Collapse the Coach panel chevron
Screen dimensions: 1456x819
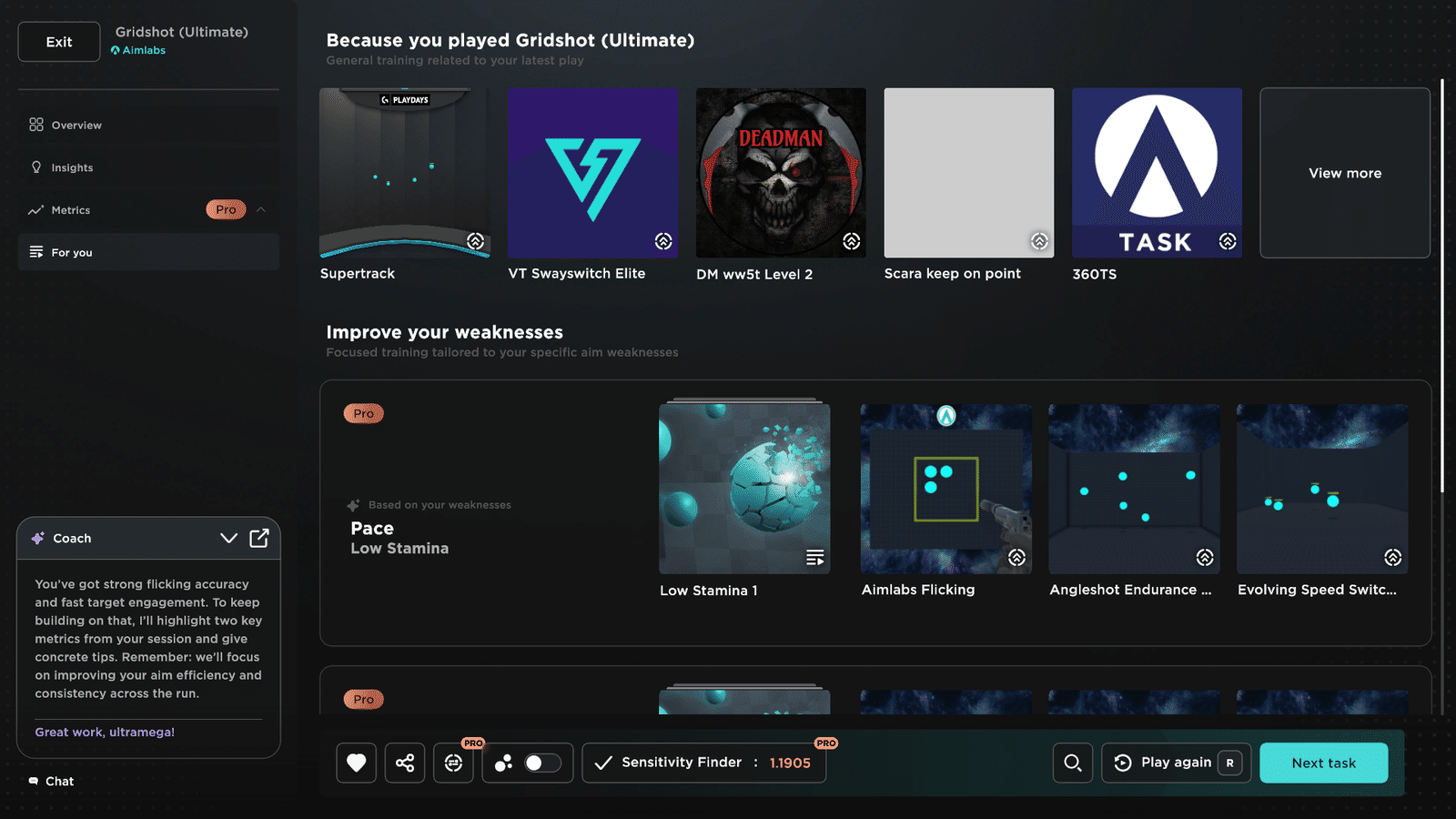coord(228,538)
